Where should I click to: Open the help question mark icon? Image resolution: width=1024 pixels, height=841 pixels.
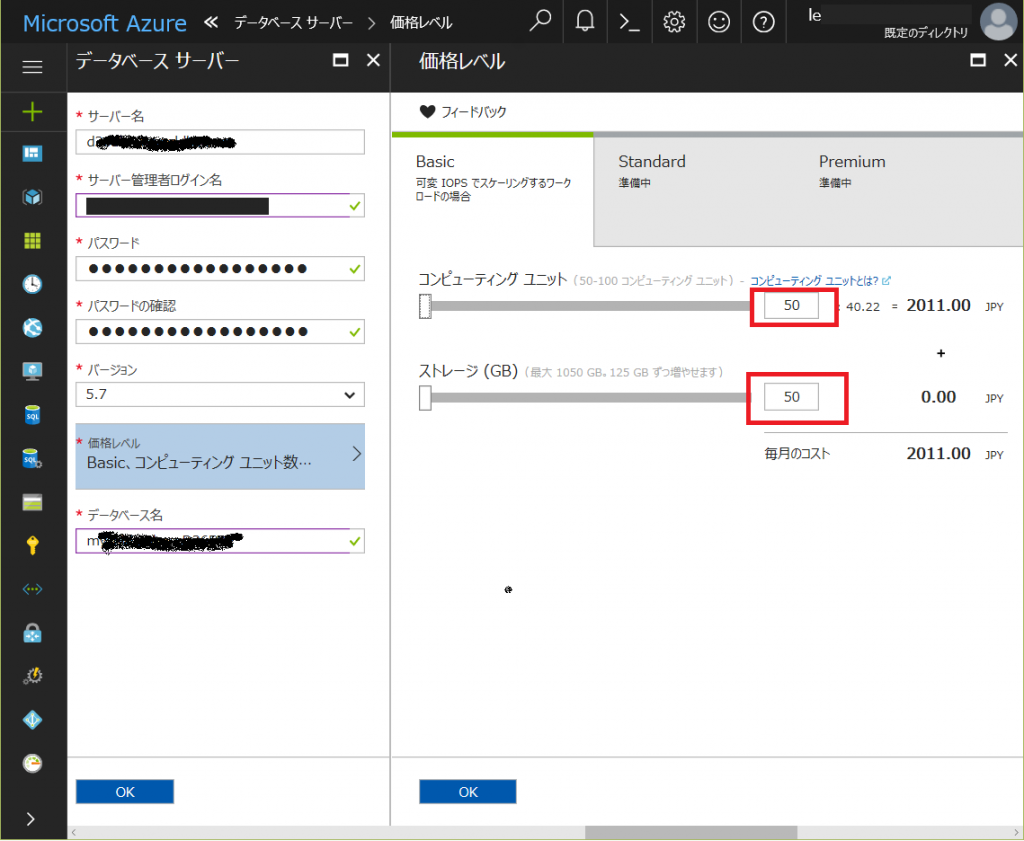[764, 22]
